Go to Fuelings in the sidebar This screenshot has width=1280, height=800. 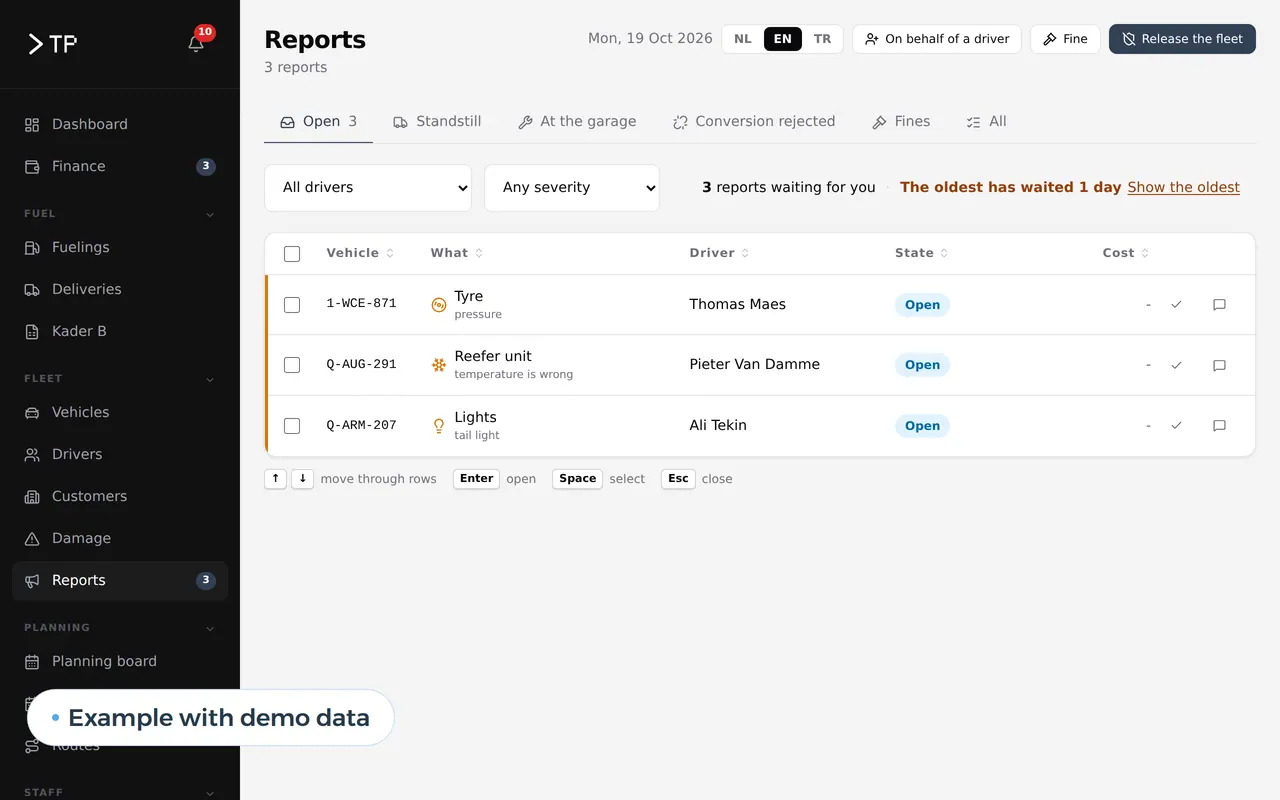tap(120, 247)
